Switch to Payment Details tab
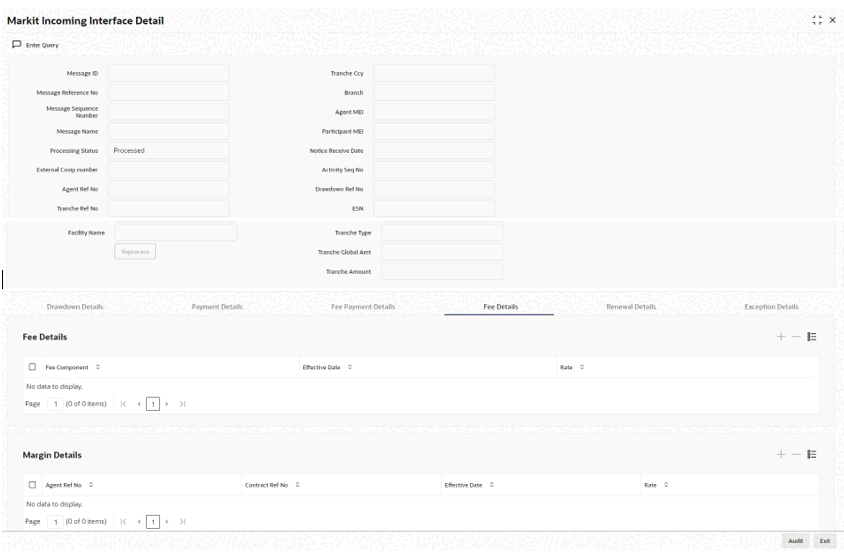This screenshot has height=554, width=844. coord(217,307)
